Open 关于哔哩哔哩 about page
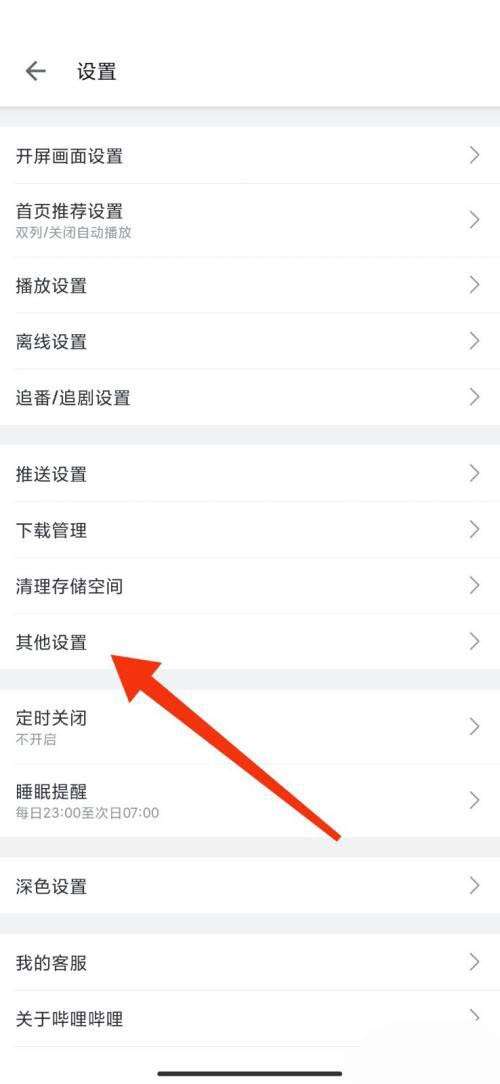This screenshot has width=500, height=1084. point(250,1018)
